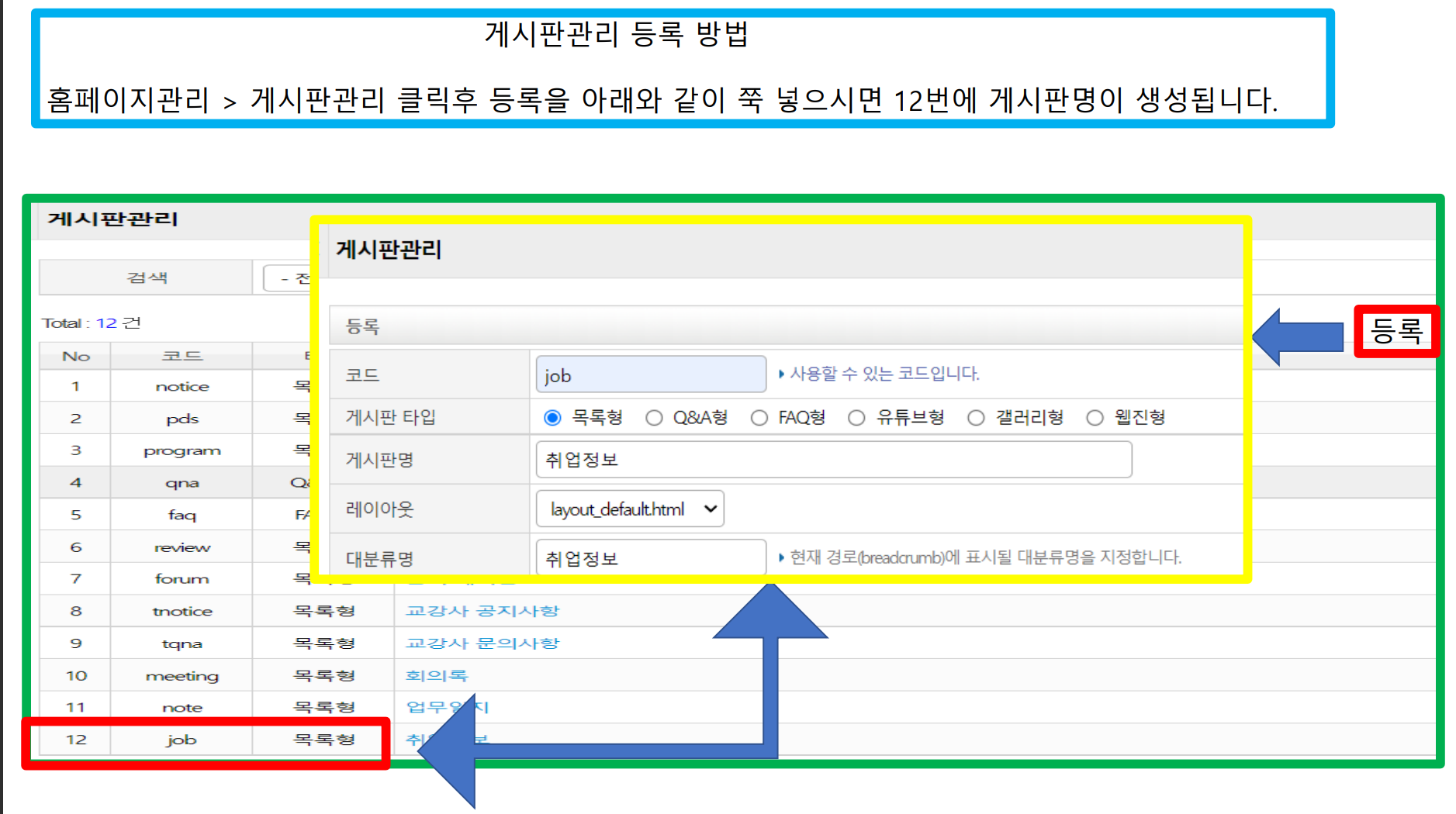This screenshot has height=814, width=1456.
Task: Select the 목록형 board type radio button
Action: point(552,418)
